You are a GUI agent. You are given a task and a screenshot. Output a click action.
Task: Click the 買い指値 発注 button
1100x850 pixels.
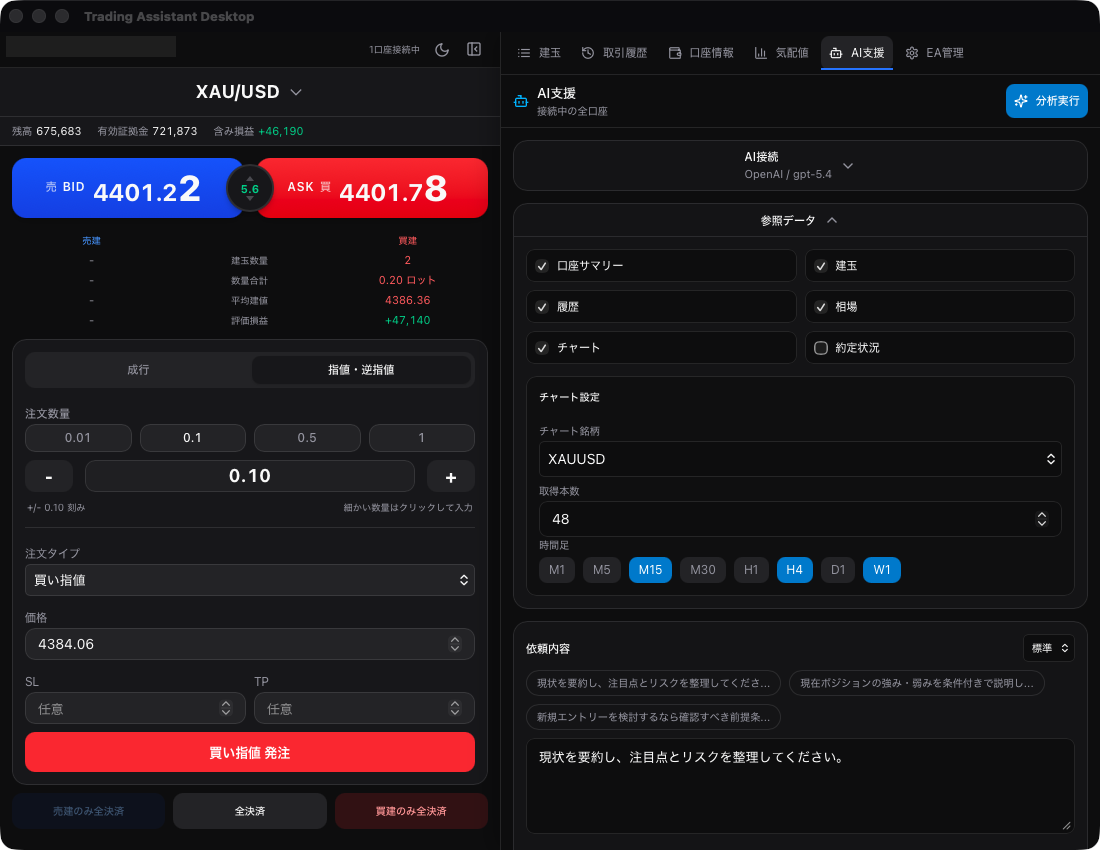250,752
